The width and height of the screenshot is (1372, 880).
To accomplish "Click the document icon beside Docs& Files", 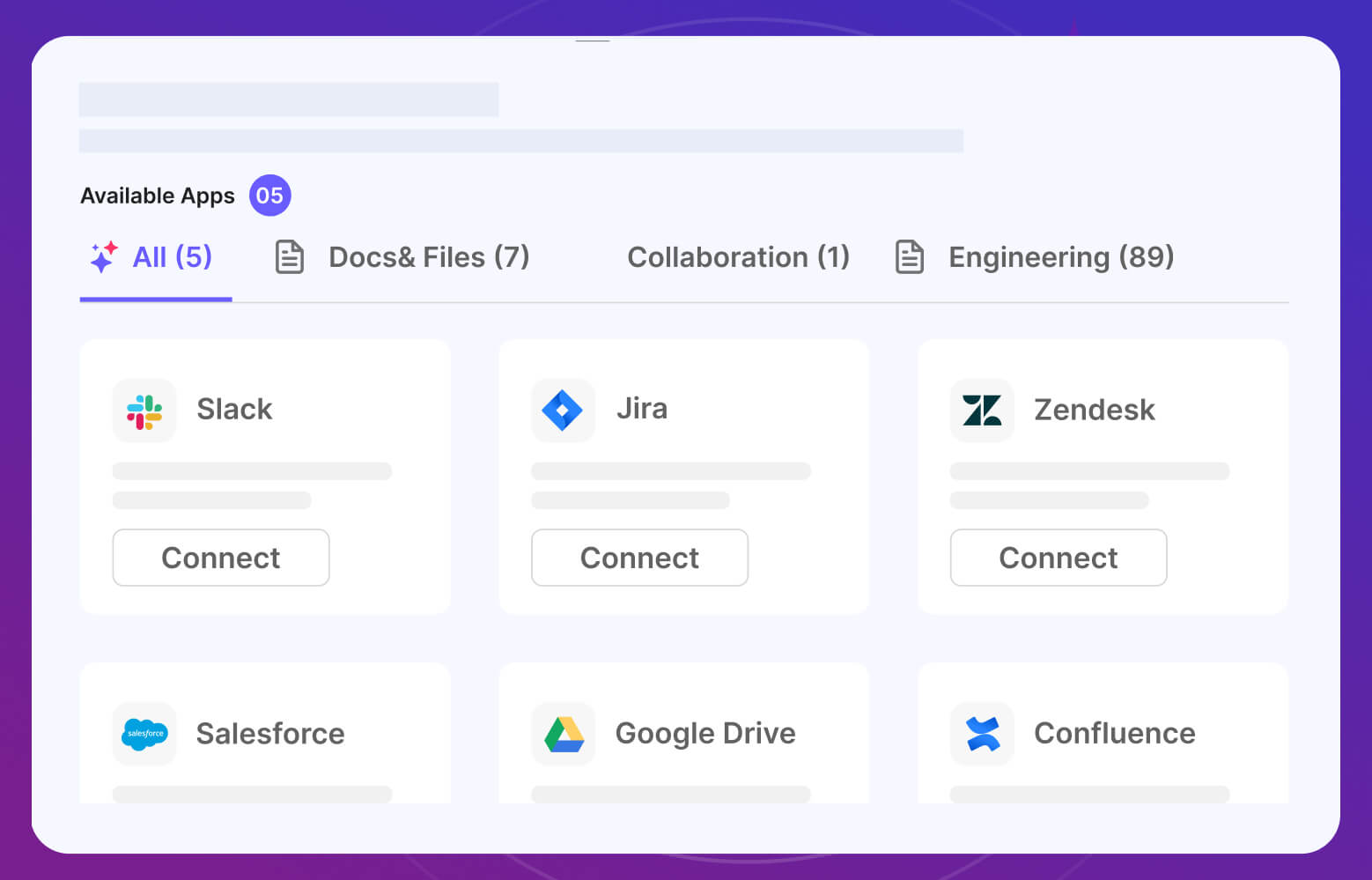I will coord(290,257).
